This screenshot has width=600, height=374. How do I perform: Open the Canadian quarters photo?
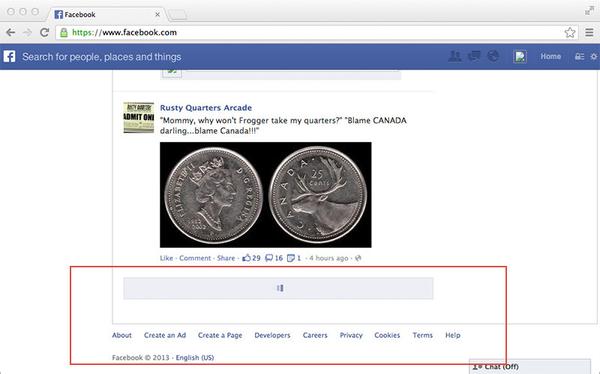tap(266, 195)
